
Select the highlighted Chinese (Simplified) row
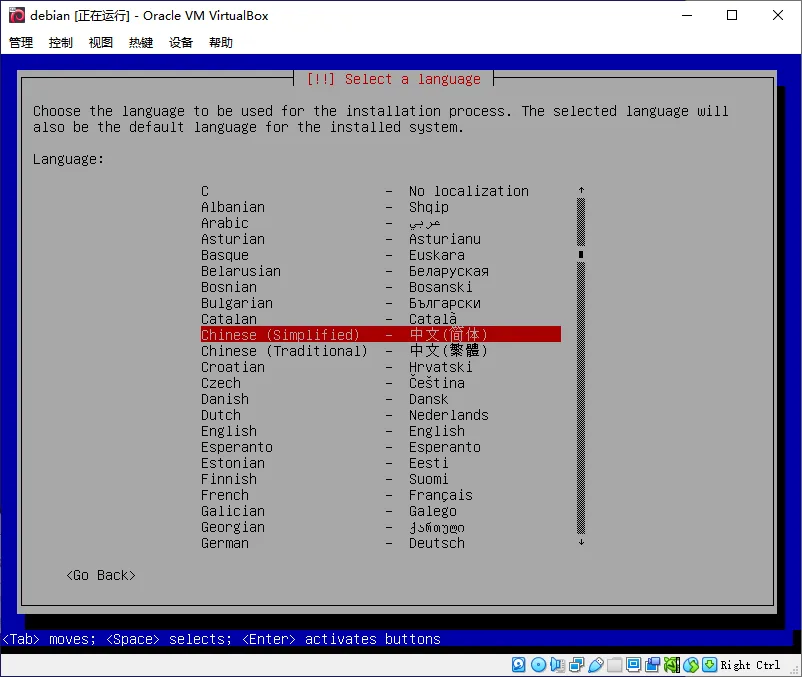click(381, 334)
